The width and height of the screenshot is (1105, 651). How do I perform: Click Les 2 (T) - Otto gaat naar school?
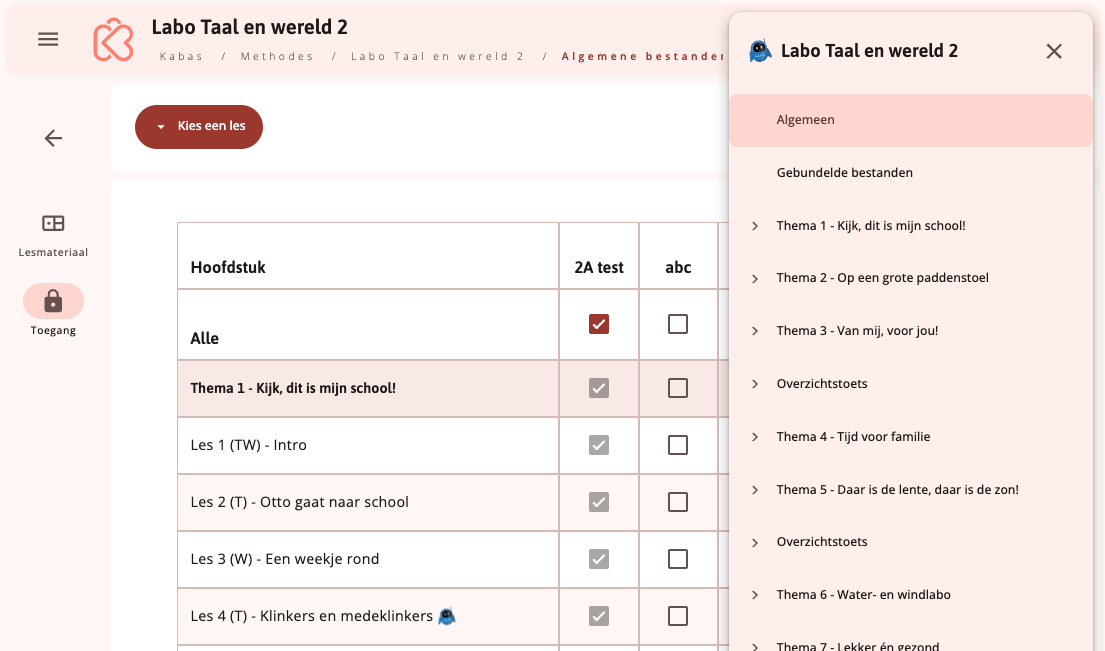[x=300, y=502]
